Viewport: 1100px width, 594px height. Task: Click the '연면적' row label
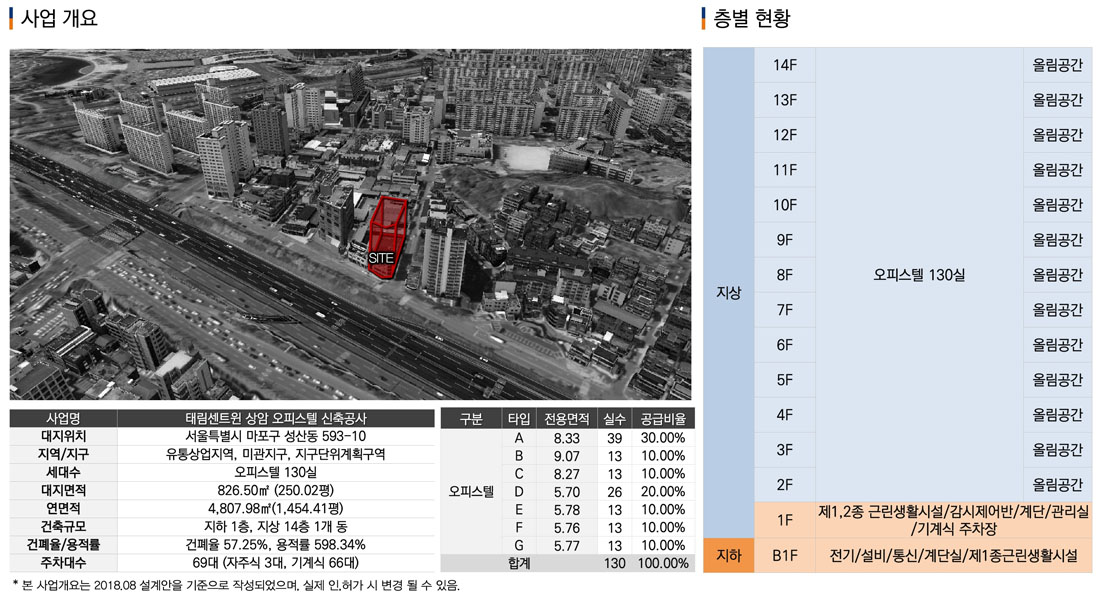(x=63, y=508)
